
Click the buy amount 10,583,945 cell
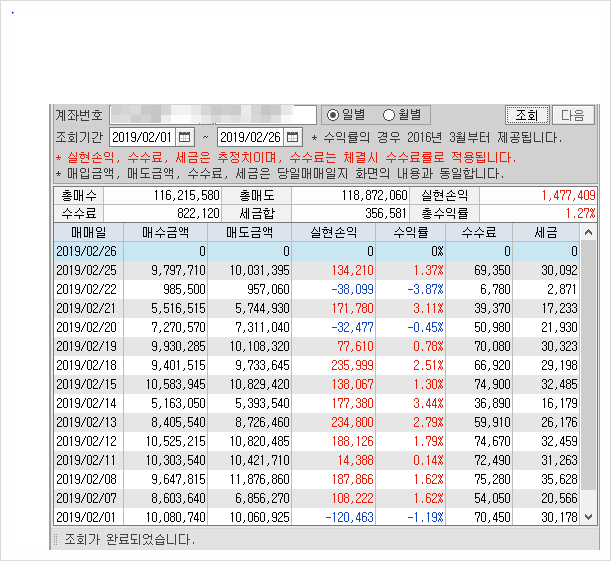click(166, 385)
